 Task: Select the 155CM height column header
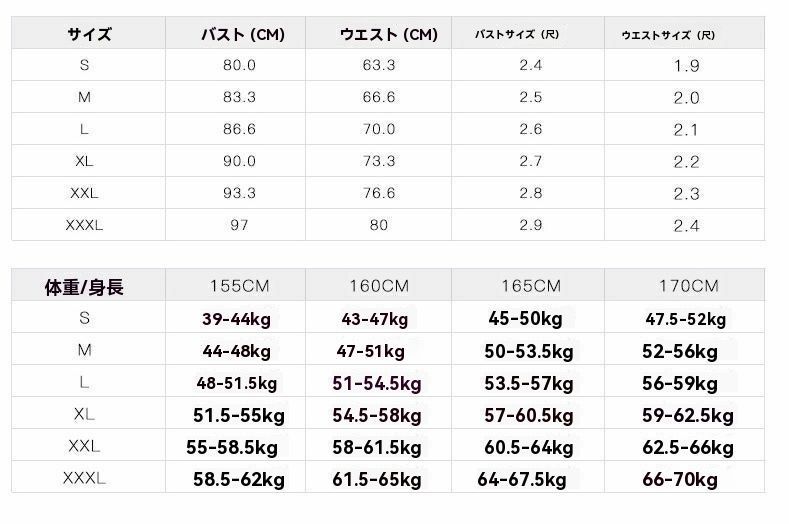coord(240,286)
